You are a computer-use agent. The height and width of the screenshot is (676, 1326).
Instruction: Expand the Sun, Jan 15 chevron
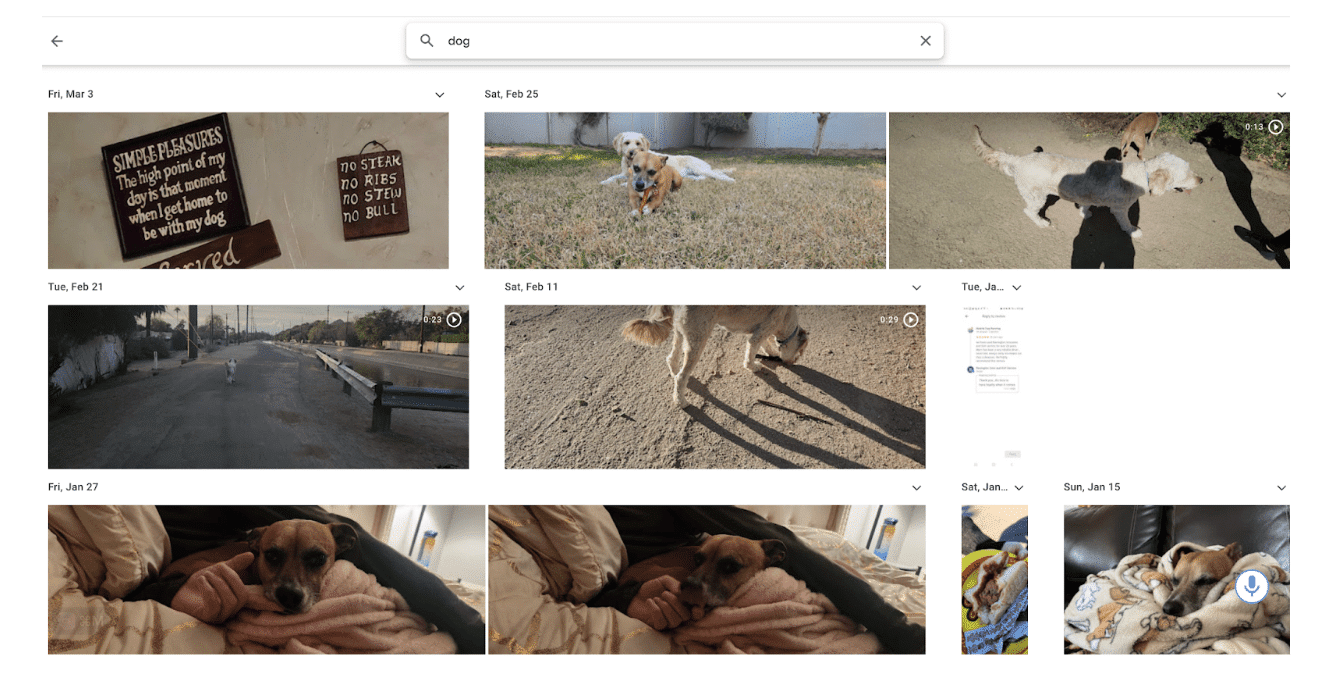(x=1281, y=488)
